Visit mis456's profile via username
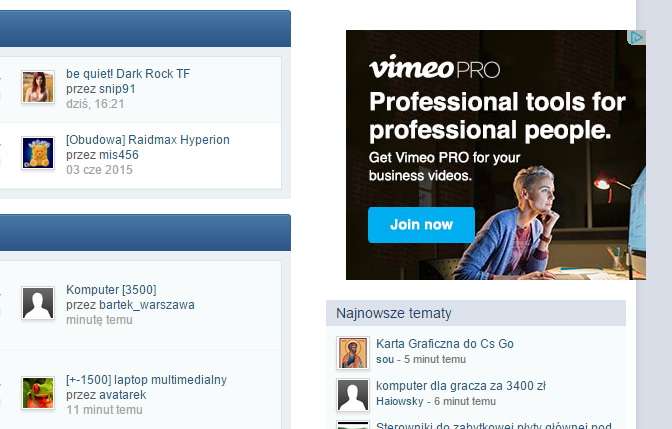Image resolution: width=672 pixels, height=429 pixels. [x=117, y=155]
